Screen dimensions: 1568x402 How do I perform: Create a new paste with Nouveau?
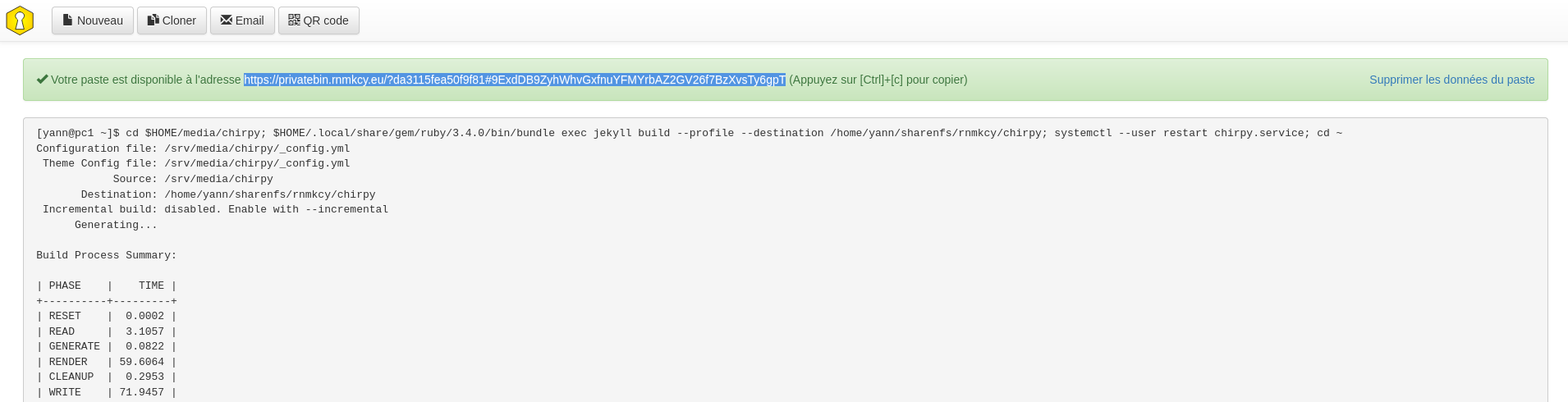point(93,21)
